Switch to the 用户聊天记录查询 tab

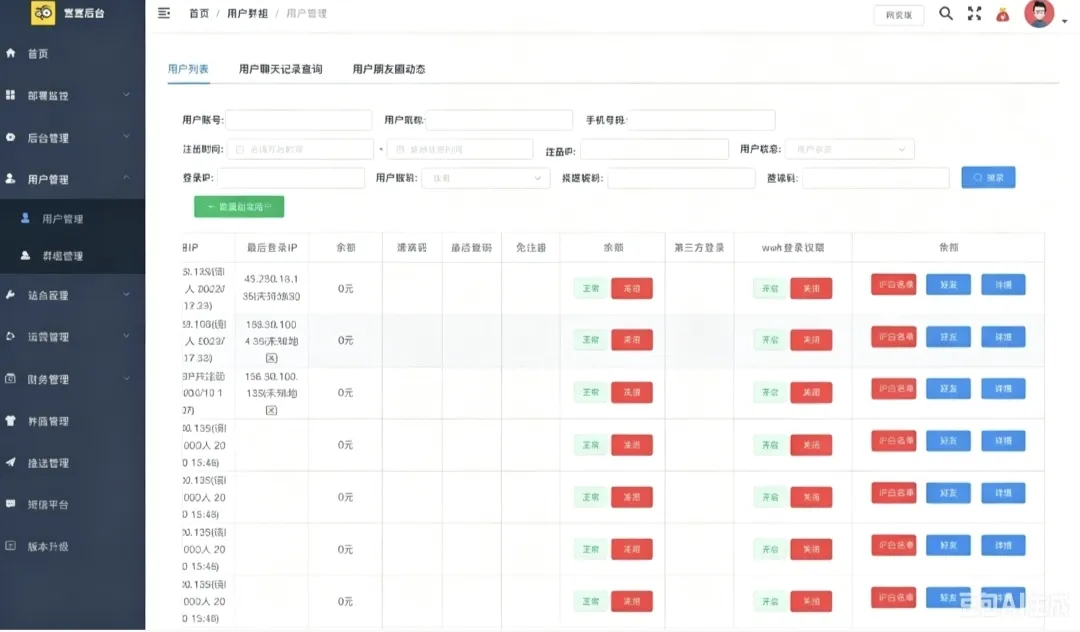point(280,69)
